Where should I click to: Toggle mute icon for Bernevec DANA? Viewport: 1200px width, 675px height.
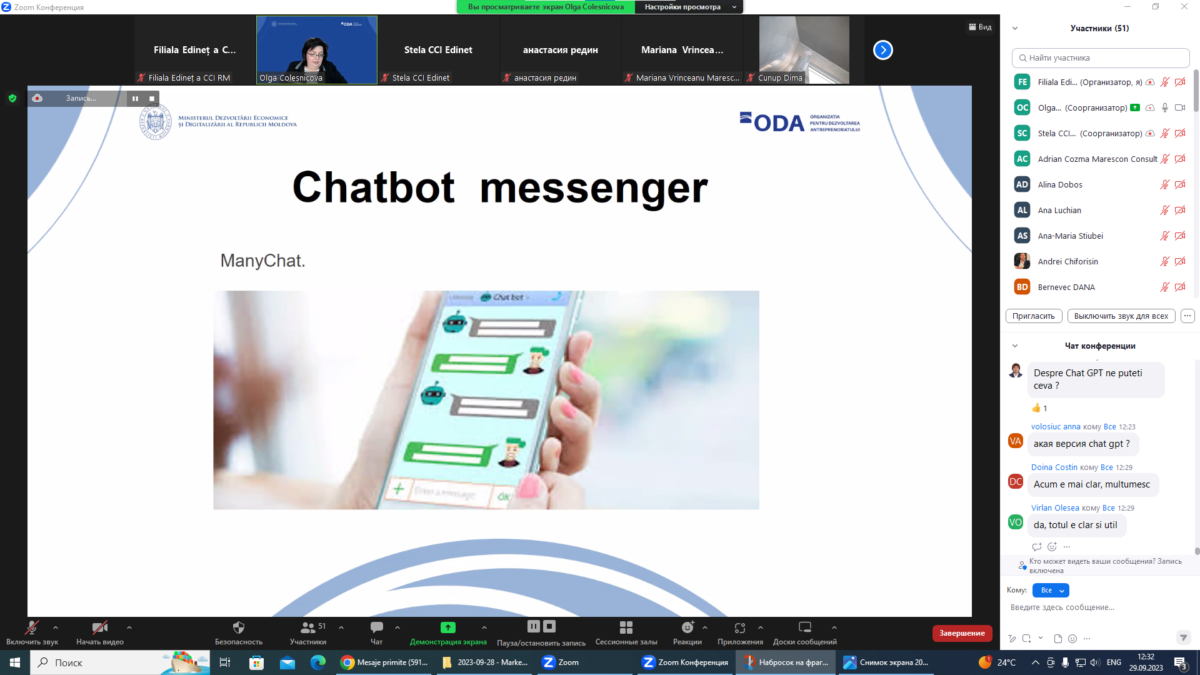point(1165,287)
